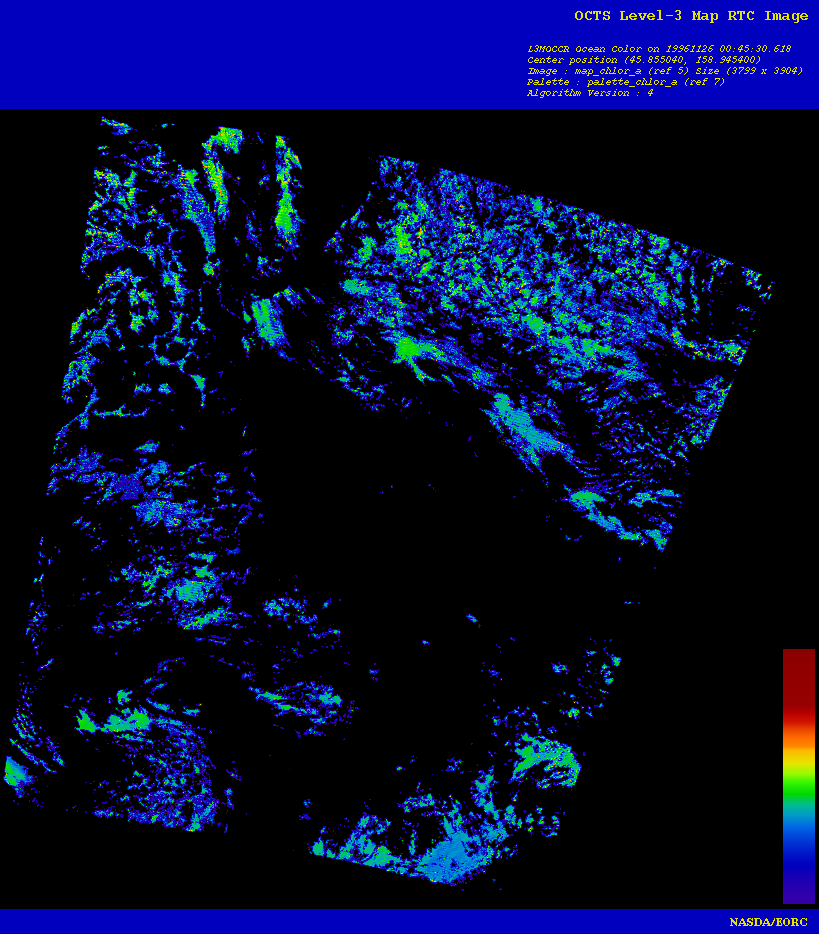Click the green patch at the far left edge of the map
The image size is (819, 934).
point(12,772)
